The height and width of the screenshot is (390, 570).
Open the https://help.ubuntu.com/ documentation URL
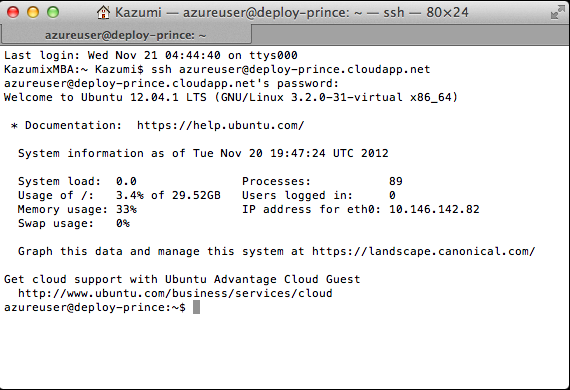point(220,125)
